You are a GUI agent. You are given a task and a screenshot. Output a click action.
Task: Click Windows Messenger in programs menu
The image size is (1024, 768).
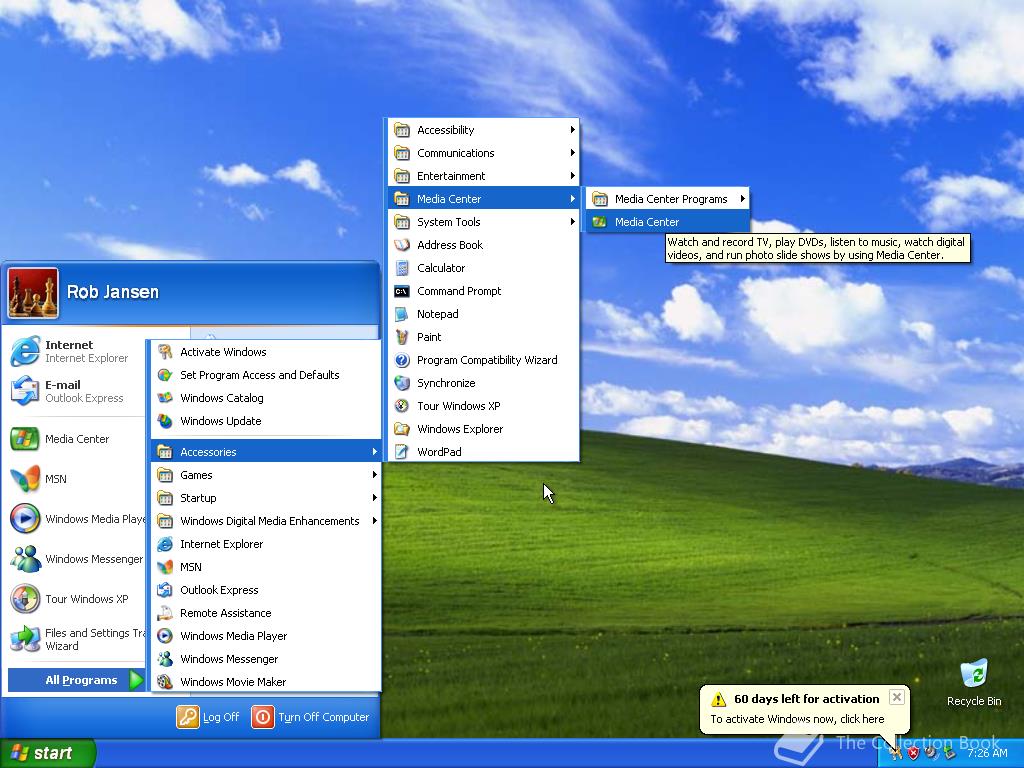coord(266,659)
